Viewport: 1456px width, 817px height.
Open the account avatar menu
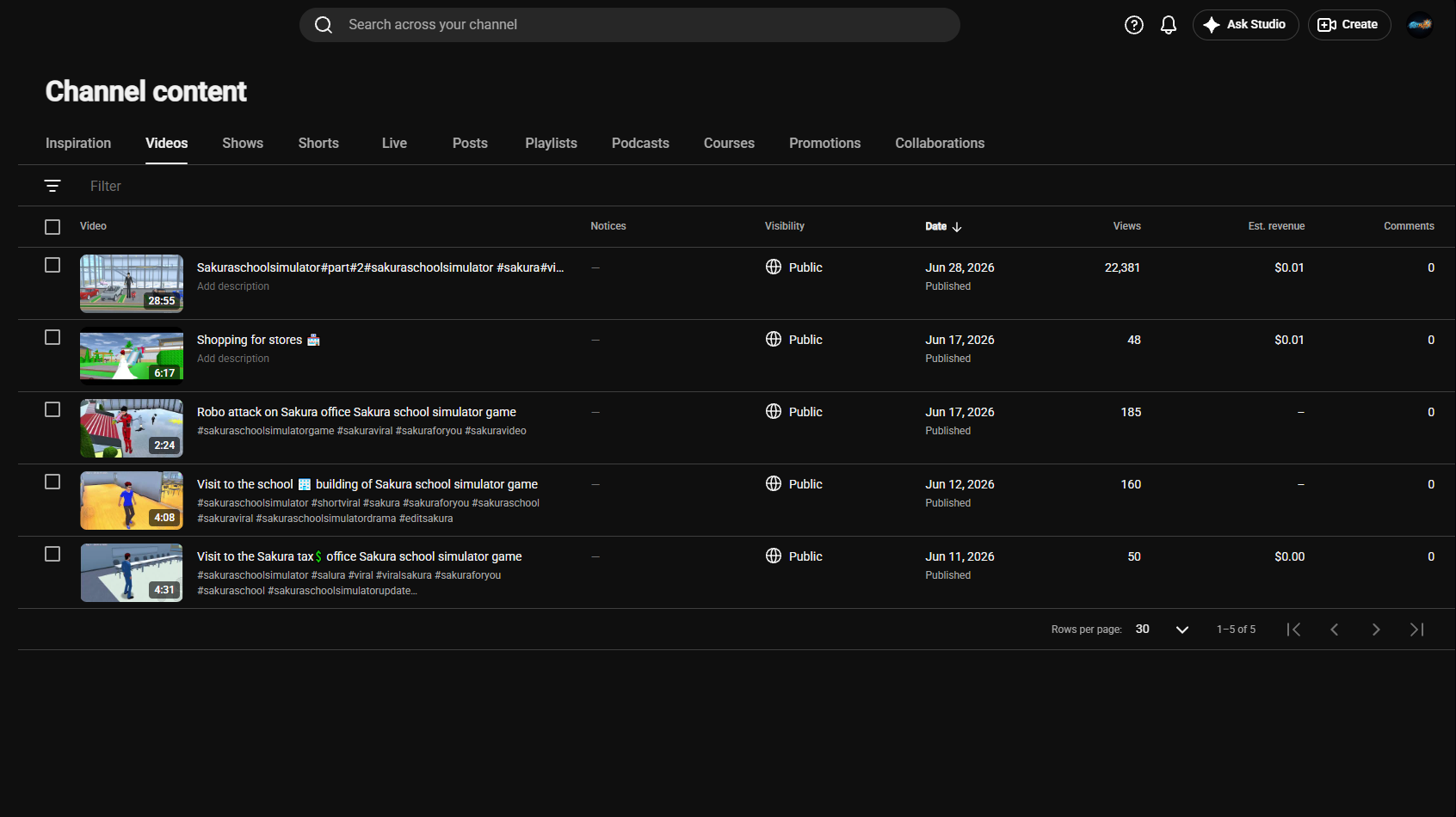(1420, 25)
